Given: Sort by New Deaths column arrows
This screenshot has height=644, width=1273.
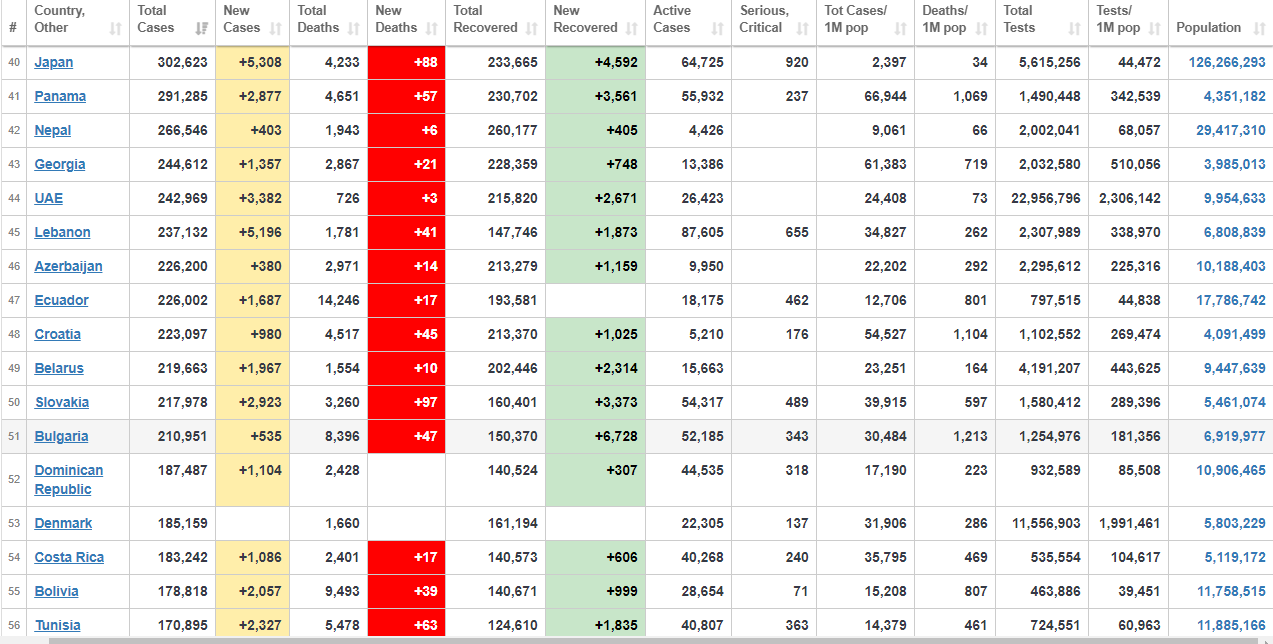Looking at the screenshot, I should point(432,29).
